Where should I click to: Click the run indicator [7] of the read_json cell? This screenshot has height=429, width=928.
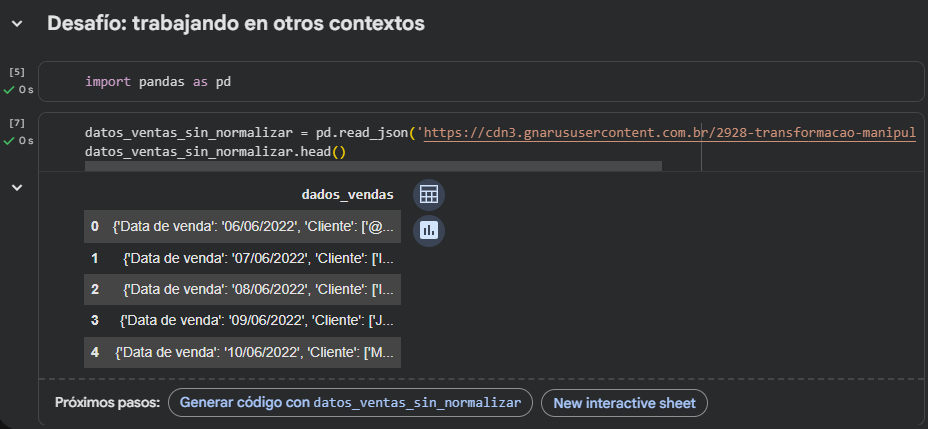point(17,123)
